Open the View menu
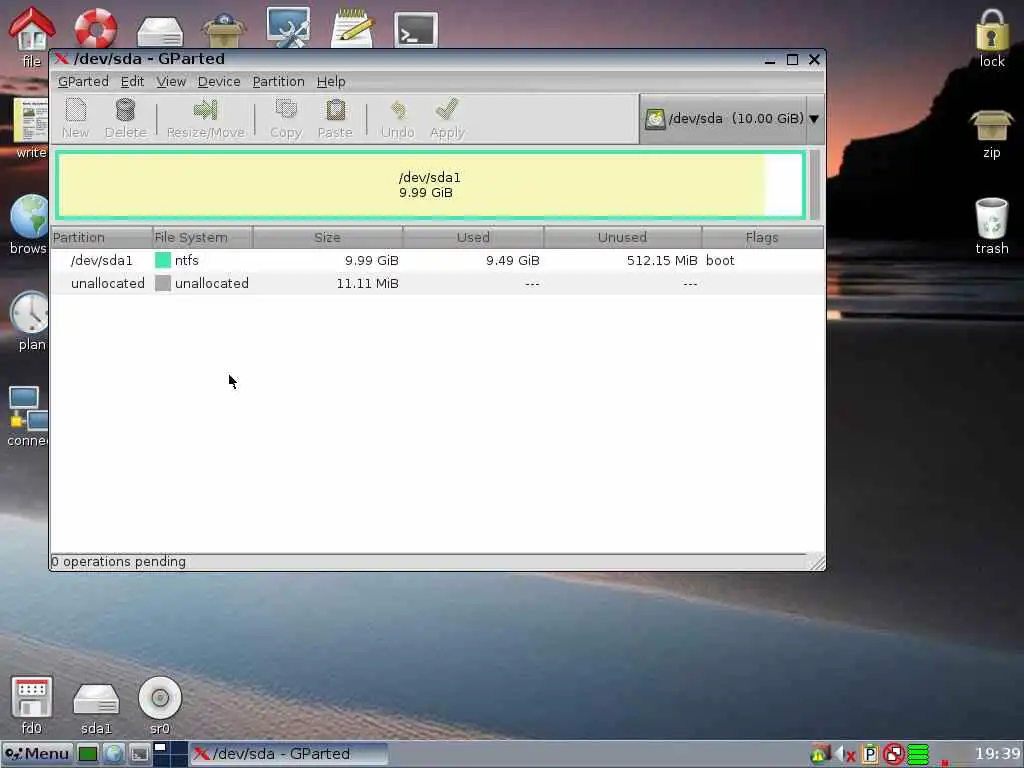This screenshot has height=768, width=1024. [x=171, y=82]
